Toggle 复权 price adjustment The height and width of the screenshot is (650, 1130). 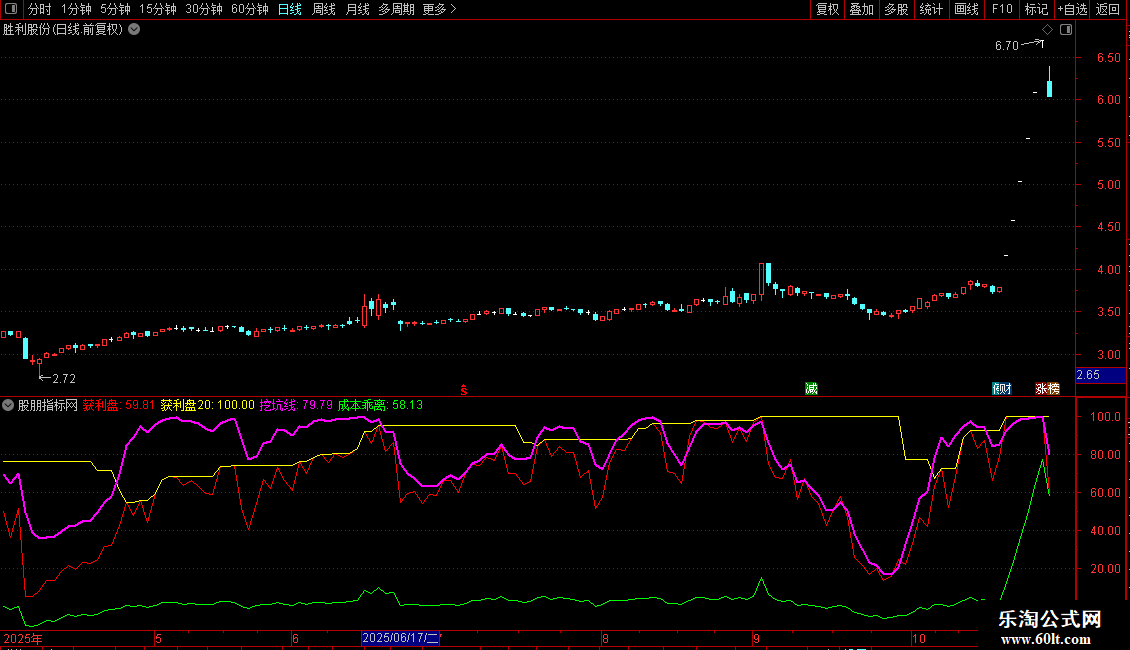[827, 9]
